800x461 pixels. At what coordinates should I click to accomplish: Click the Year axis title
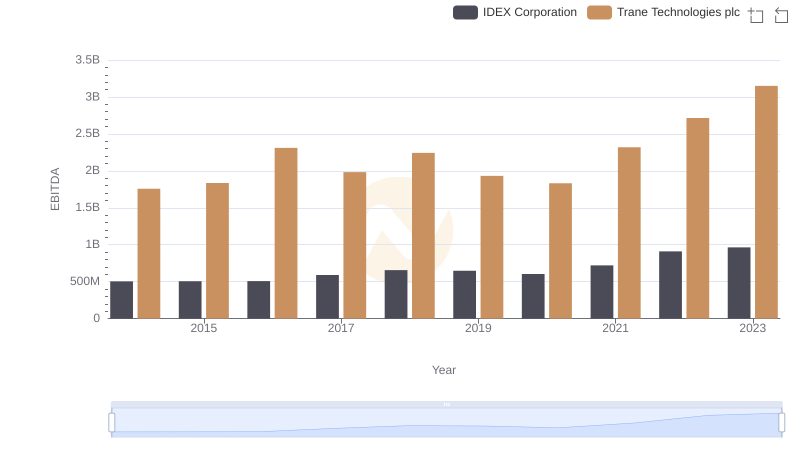click(x=444, y=370)
